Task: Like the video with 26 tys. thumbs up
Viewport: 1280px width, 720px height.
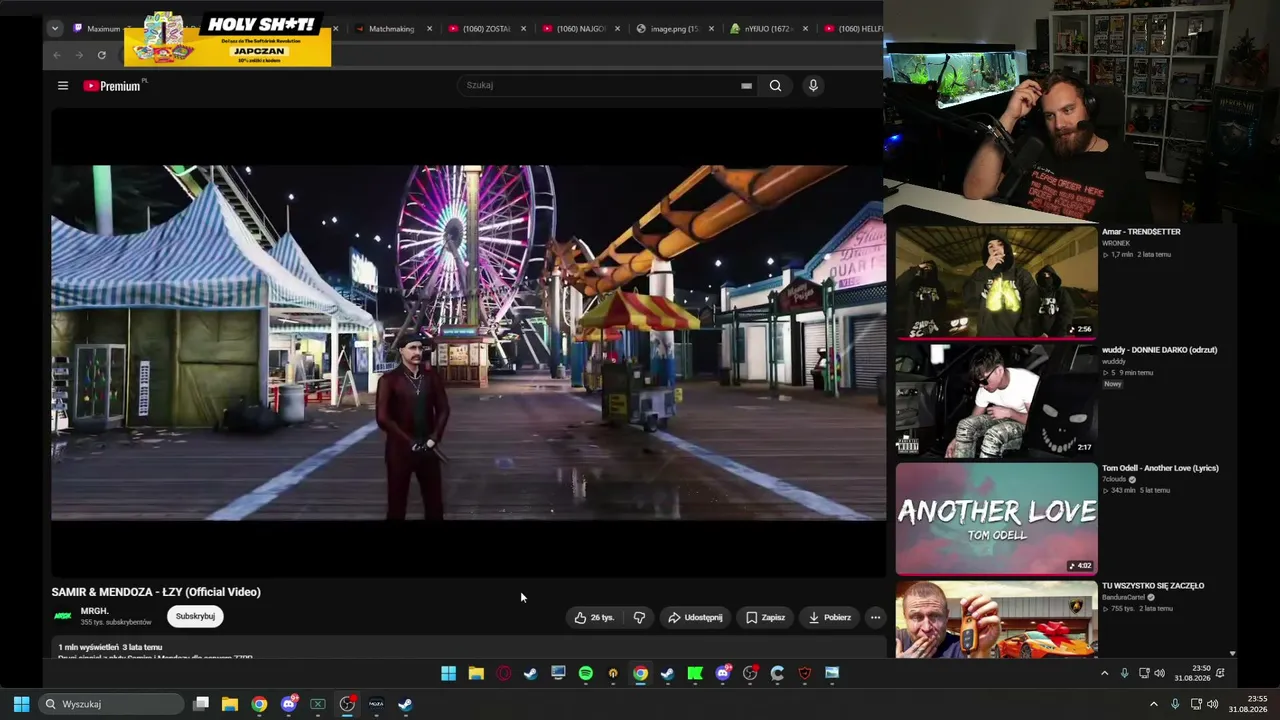Action: [x=594, y=618]
